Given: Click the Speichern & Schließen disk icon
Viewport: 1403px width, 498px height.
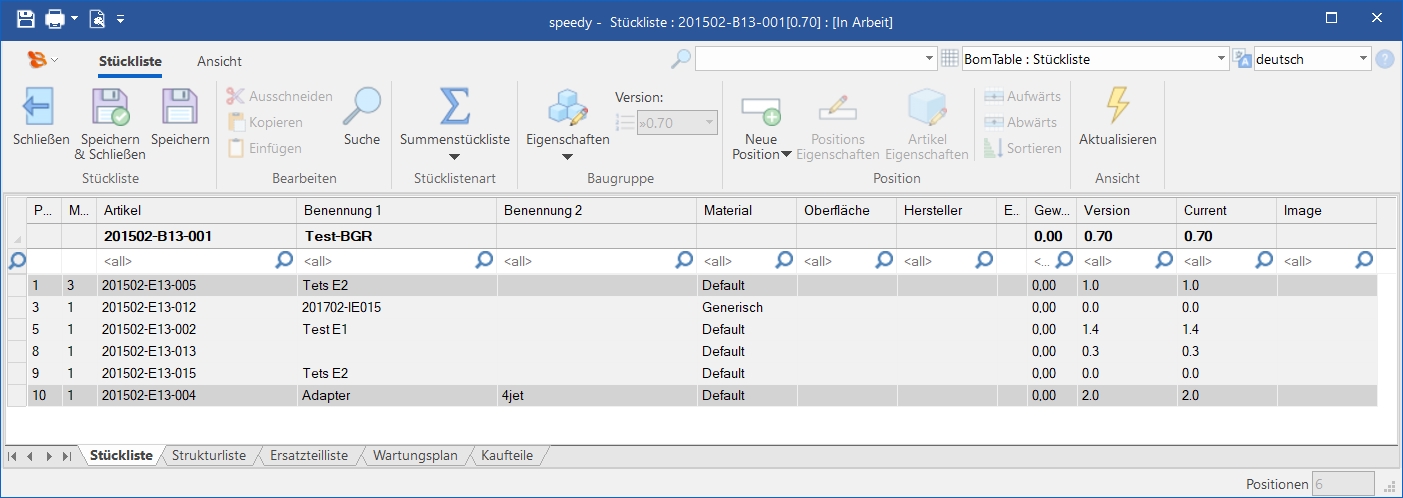Looking at the screenshot, I should tap(110, 106).
